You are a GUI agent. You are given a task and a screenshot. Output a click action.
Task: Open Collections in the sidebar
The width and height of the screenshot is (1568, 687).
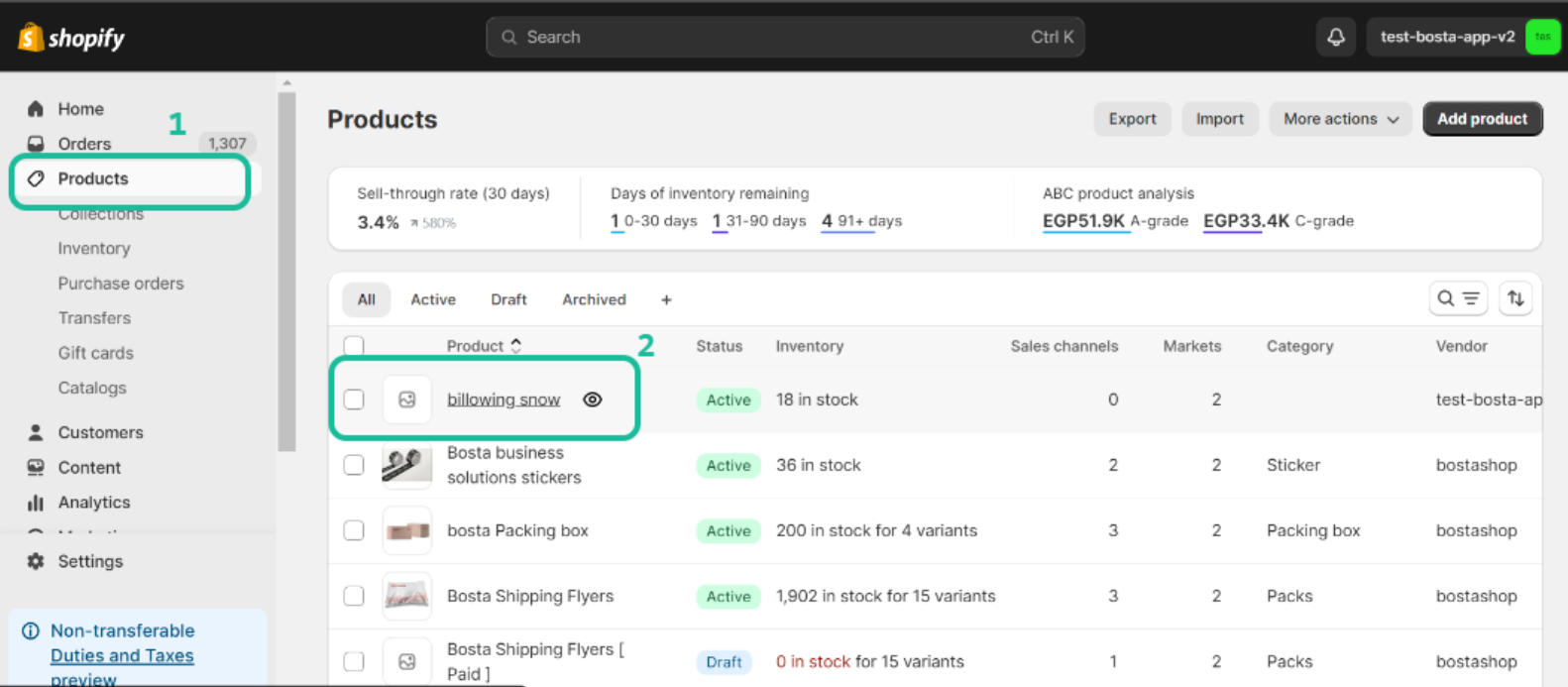coord(101,214)
